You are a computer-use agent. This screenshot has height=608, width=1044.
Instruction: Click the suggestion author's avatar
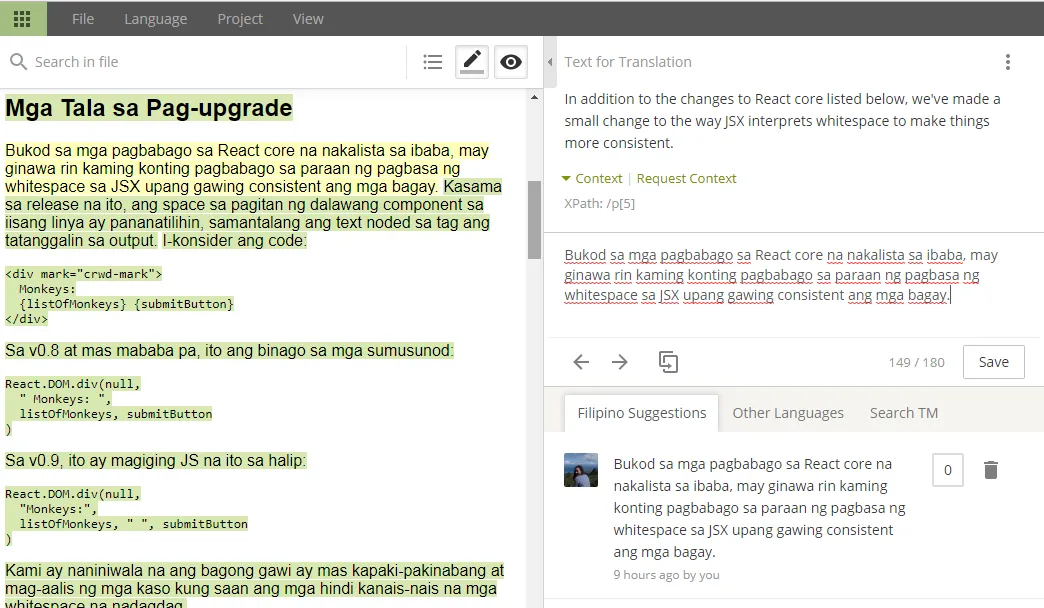[581, 470]
